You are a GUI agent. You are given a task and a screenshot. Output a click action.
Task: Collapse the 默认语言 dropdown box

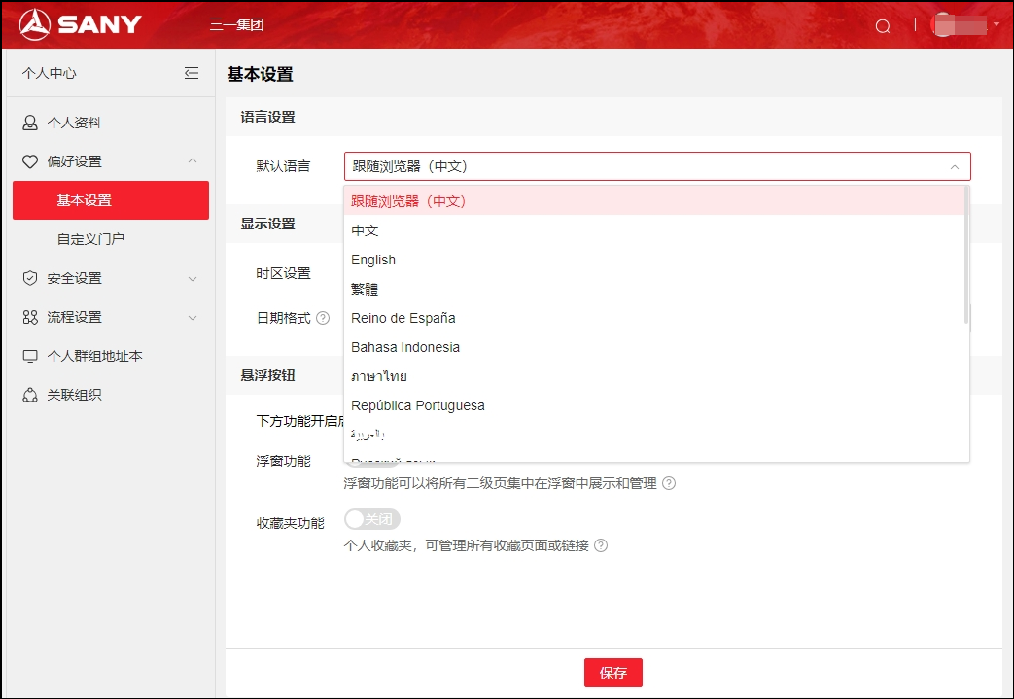[657, 166]
